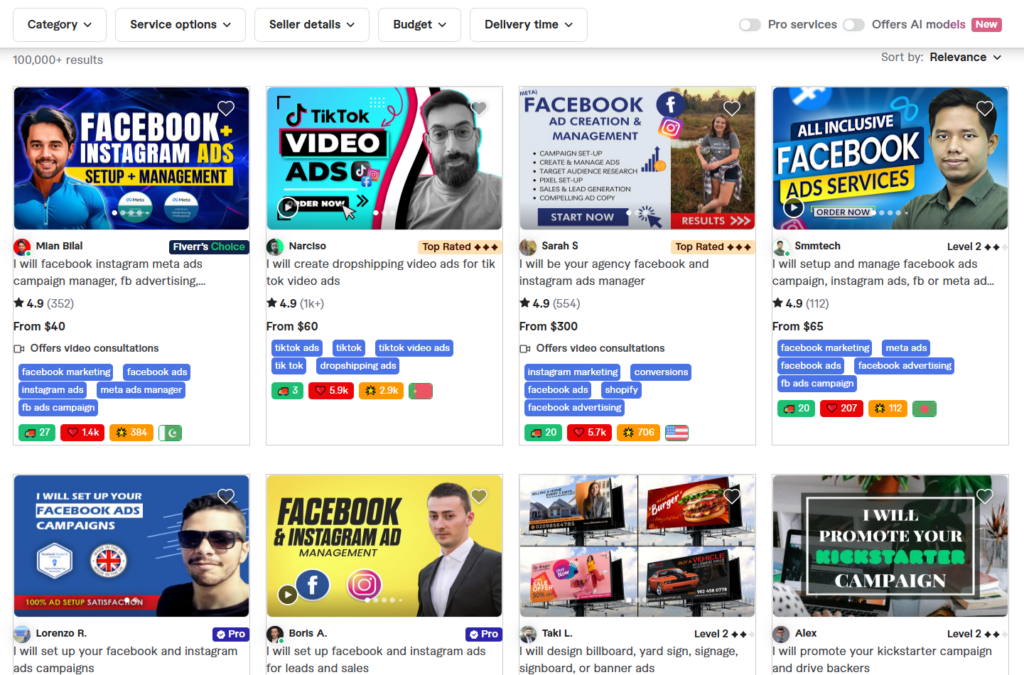The width and height of the screenshot is (1024, 675).
Task: Open the Budget filter dropdown
Action: (x=419, y=25)
